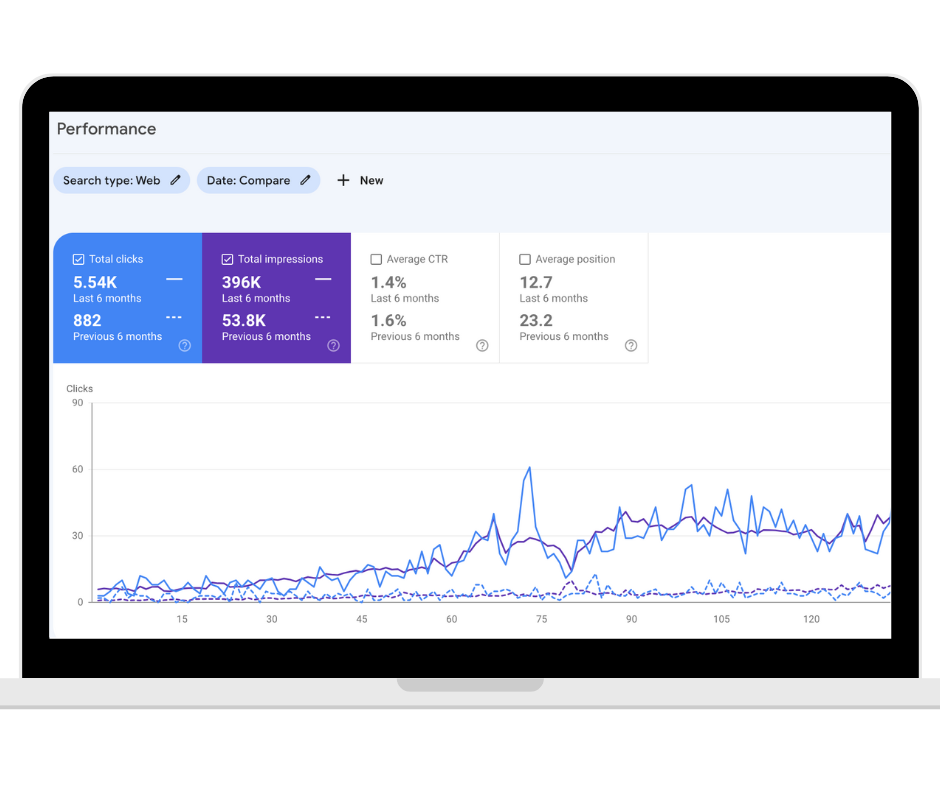Image resolution: width=940 pixels, height=788 pixels.
Task: Click the plus icon to add filter
Action: tap(343, 180)
